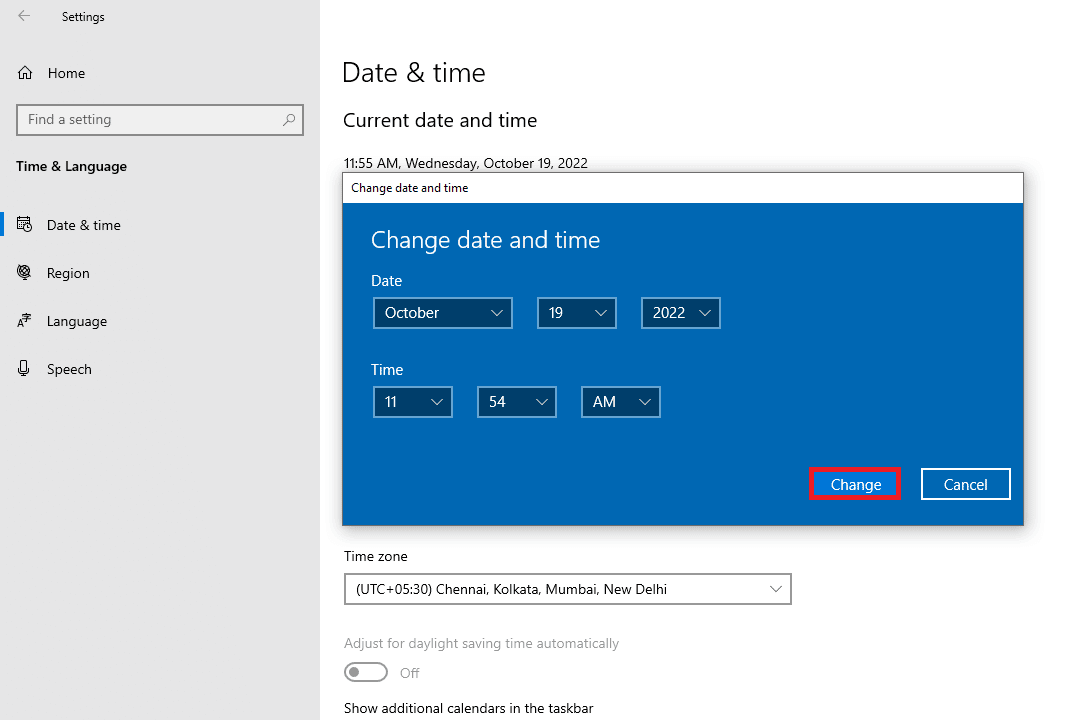The width and height of the screenshot is (1078, 720).
Task: Click the search magnifier in Find a setting
Action: (289, 119)
